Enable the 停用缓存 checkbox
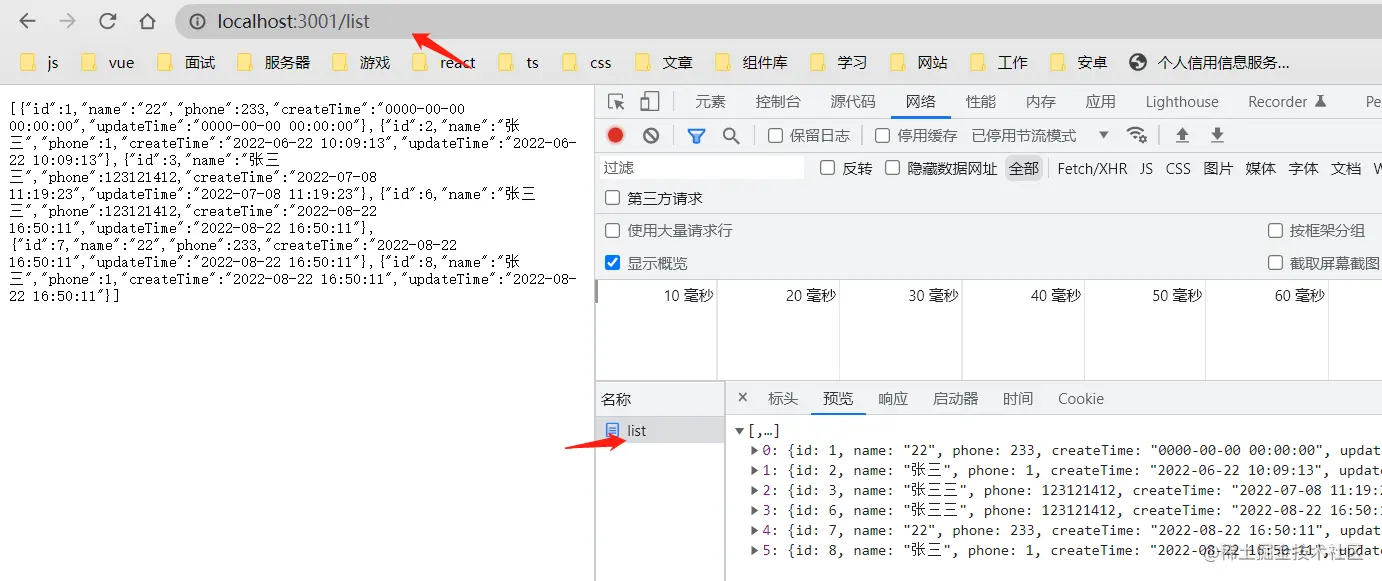 882,135
